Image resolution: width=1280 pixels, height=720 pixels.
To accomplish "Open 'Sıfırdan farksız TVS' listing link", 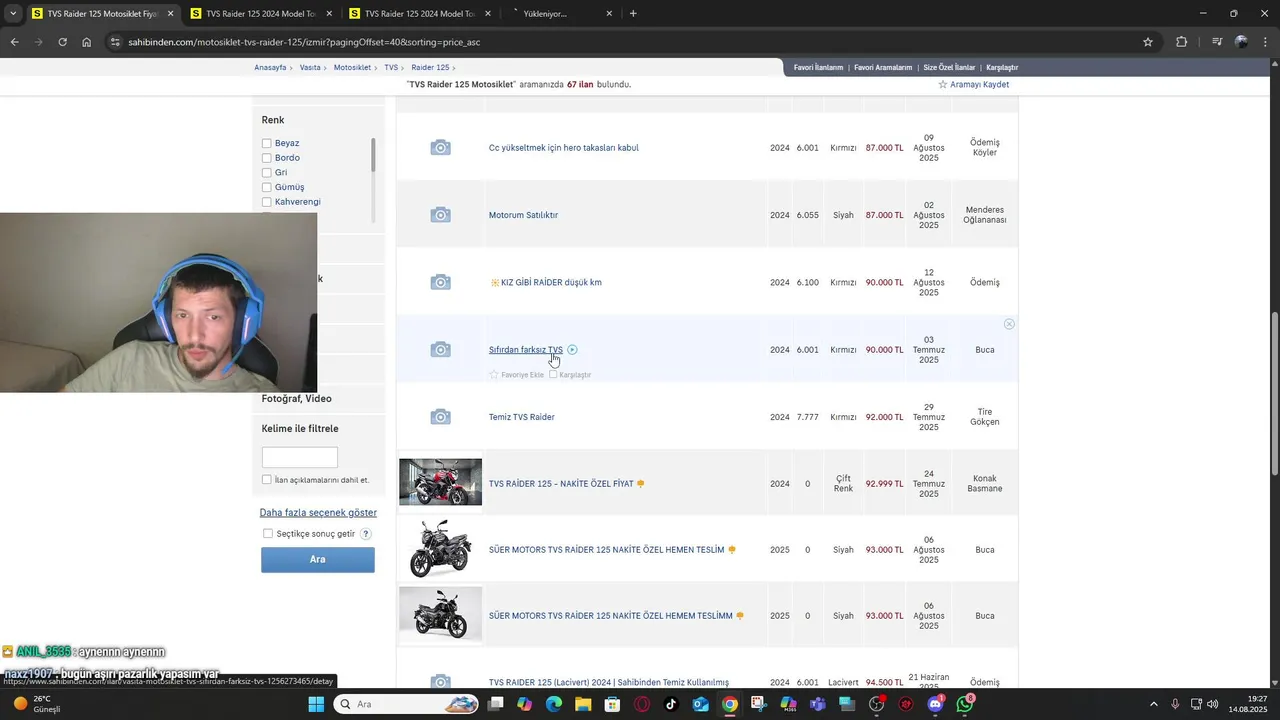I will (x=526, y=350).
